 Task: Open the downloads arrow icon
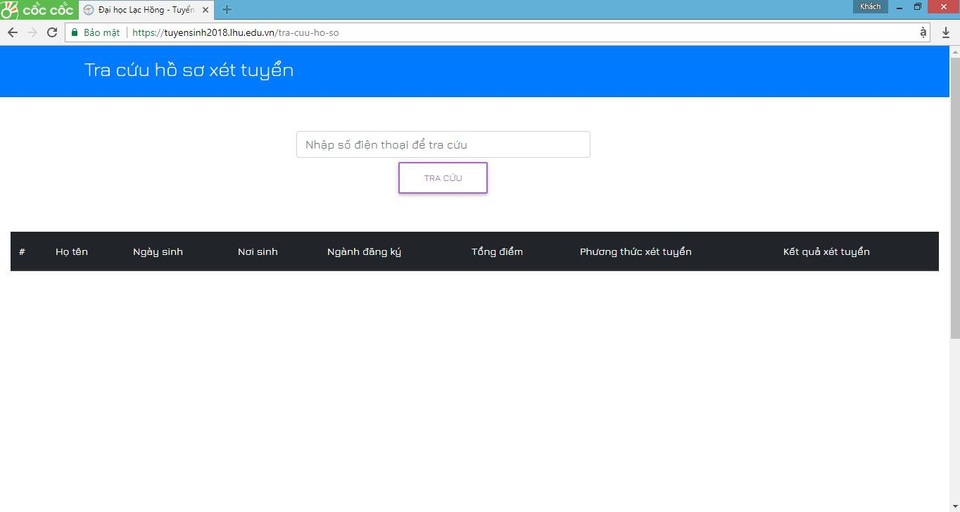(945, 32)
